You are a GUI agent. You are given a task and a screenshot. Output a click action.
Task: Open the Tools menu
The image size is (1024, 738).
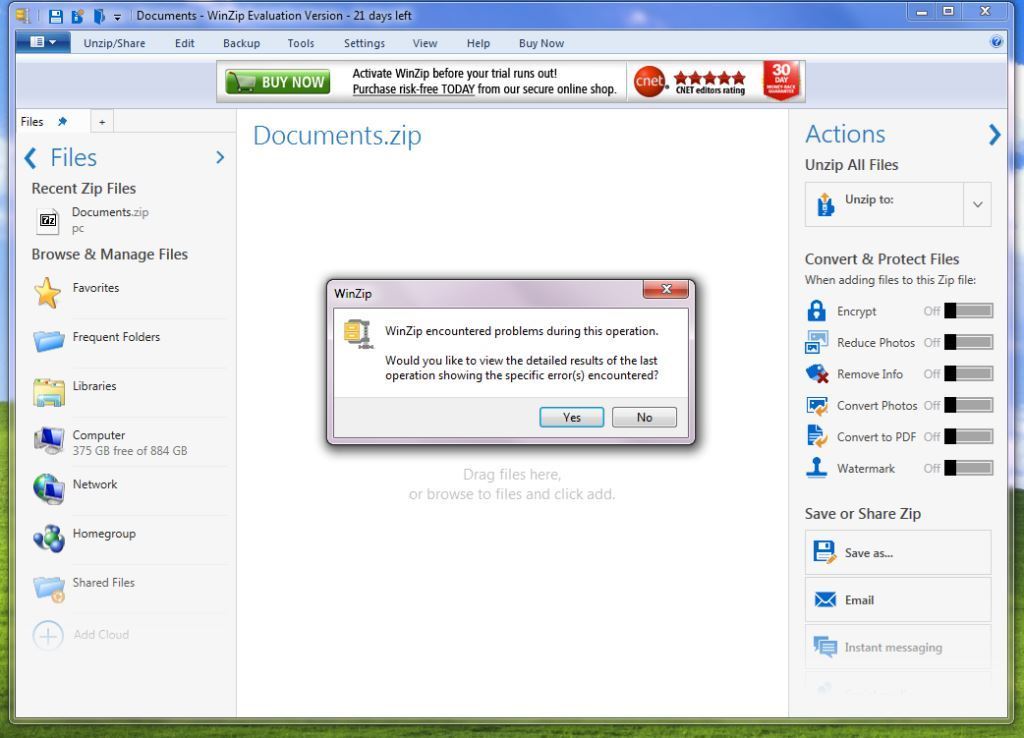point(300,43)
